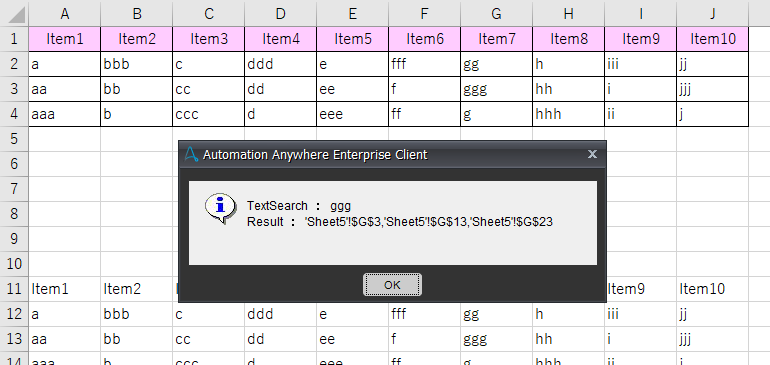Select cell G13 containing 'ggg'
The height and width of the screenshot is (365, 770).
[496, 339]
